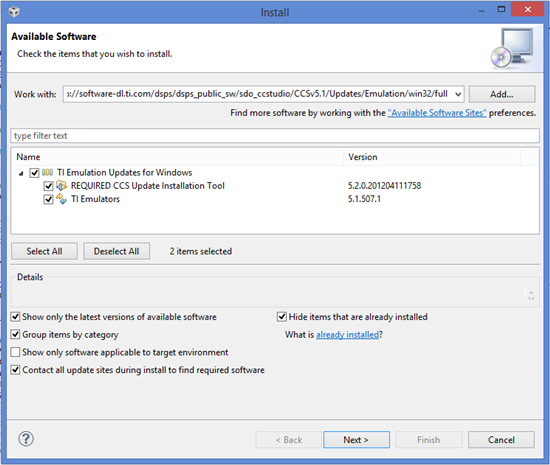Select TI Emulation Updates for Windows row

[125, 173]
